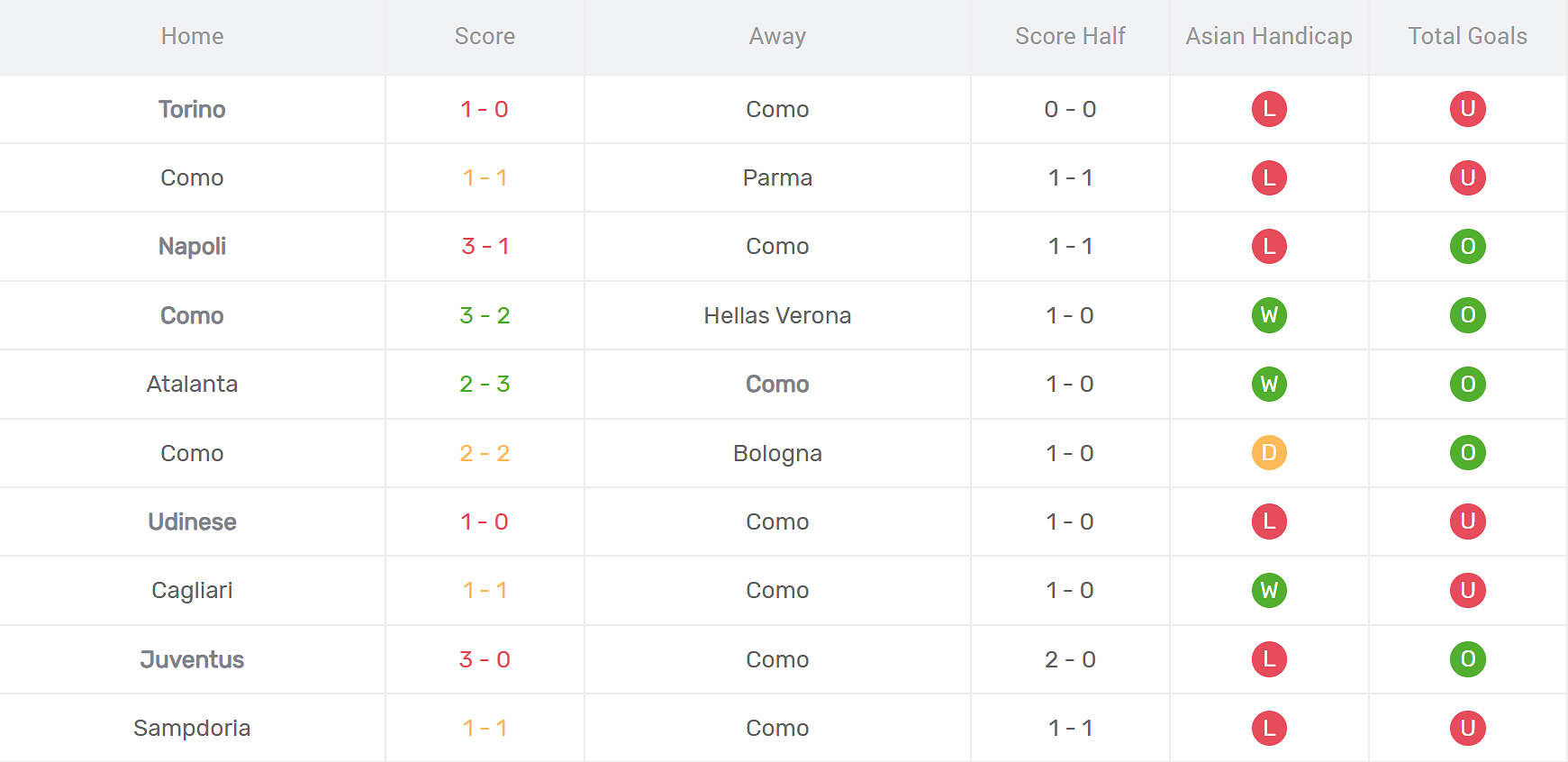The image size is (1568, 762).
Task: Click the green O badge in Napoli row
Action: pos(1467,246)
